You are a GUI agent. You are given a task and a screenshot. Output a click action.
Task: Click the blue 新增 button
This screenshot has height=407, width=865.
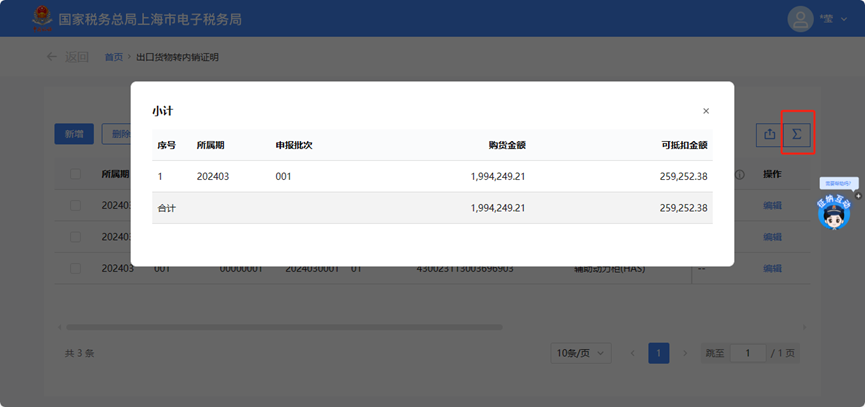click(x=74, y=134)
